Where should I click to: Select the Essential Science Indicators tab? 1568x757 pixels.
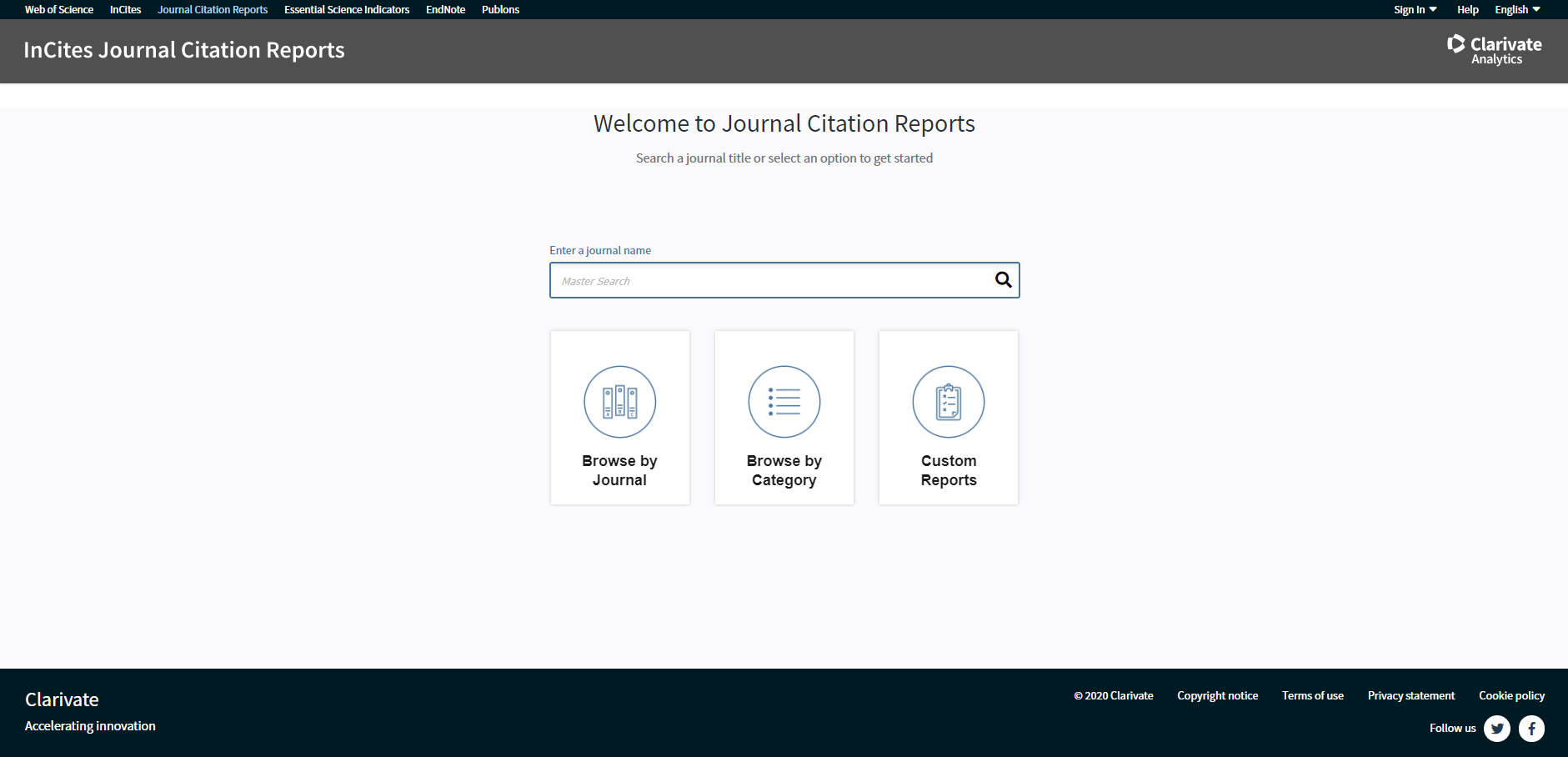346,9
